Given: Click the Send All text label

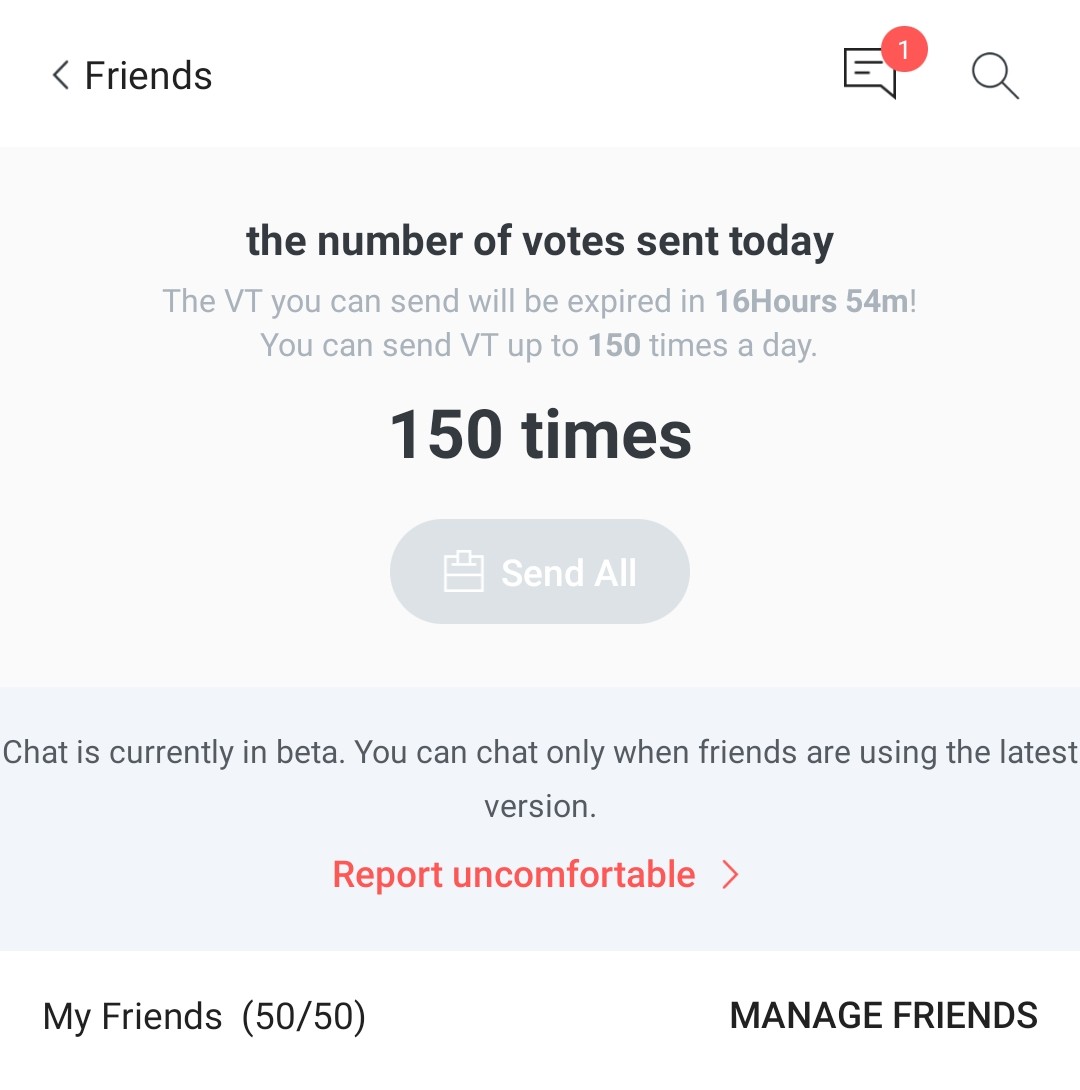Looking at the screenshot, I should 568,573.
